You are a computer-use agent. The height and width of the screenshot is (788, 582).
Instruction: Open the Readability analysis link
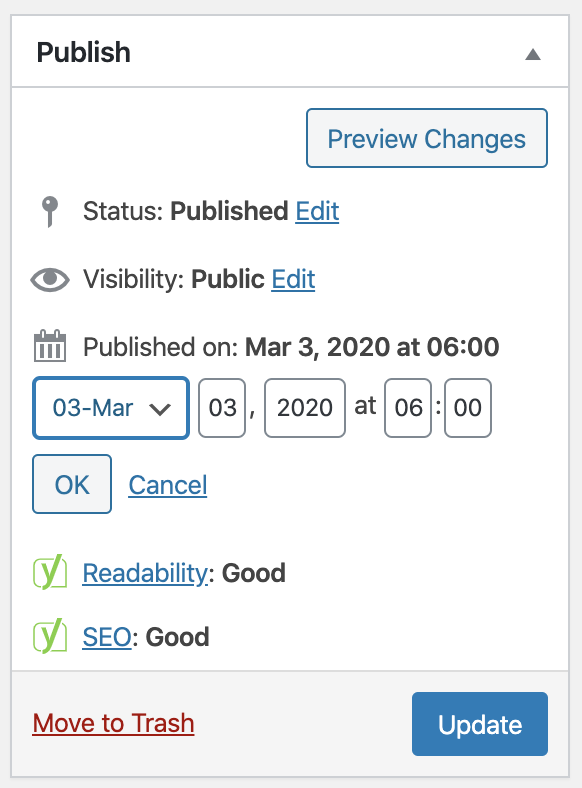pos(145,573)
